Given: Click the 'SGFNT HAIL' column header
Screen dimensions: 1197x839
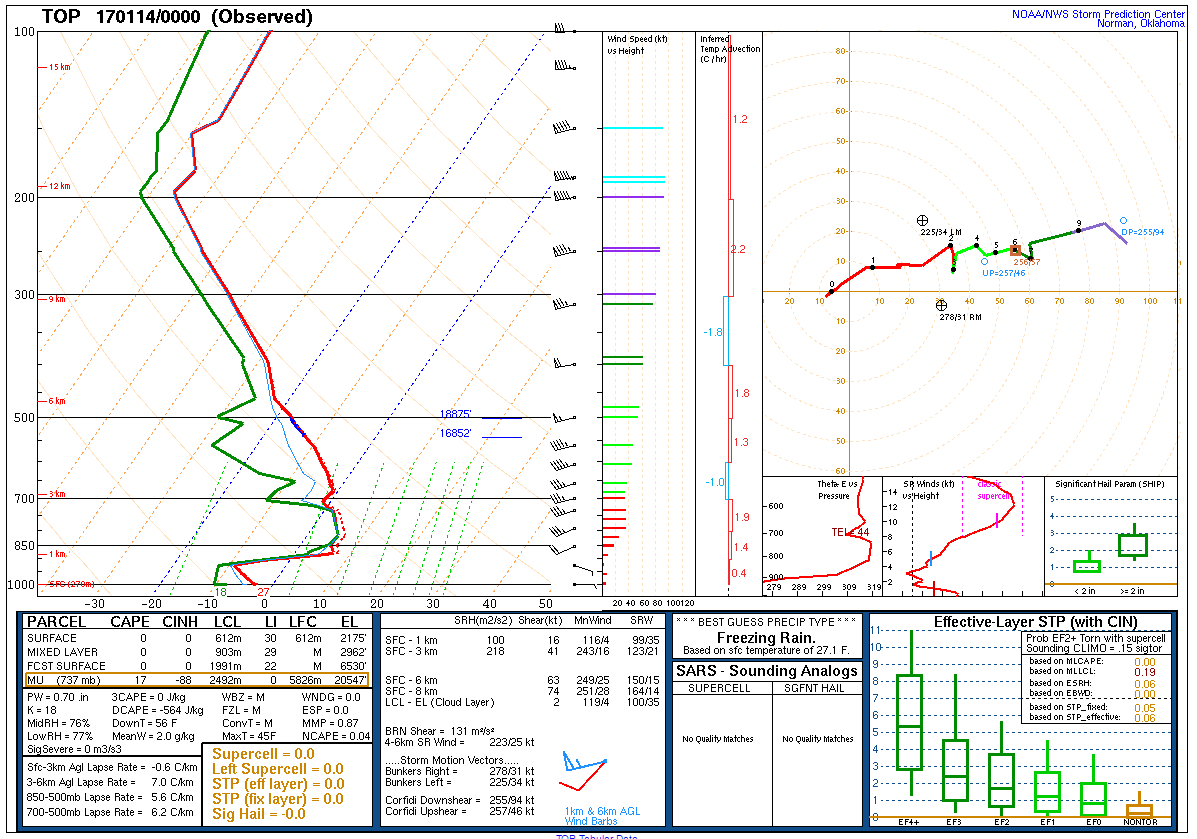Looking at the screenshot, I should (815, 688).
